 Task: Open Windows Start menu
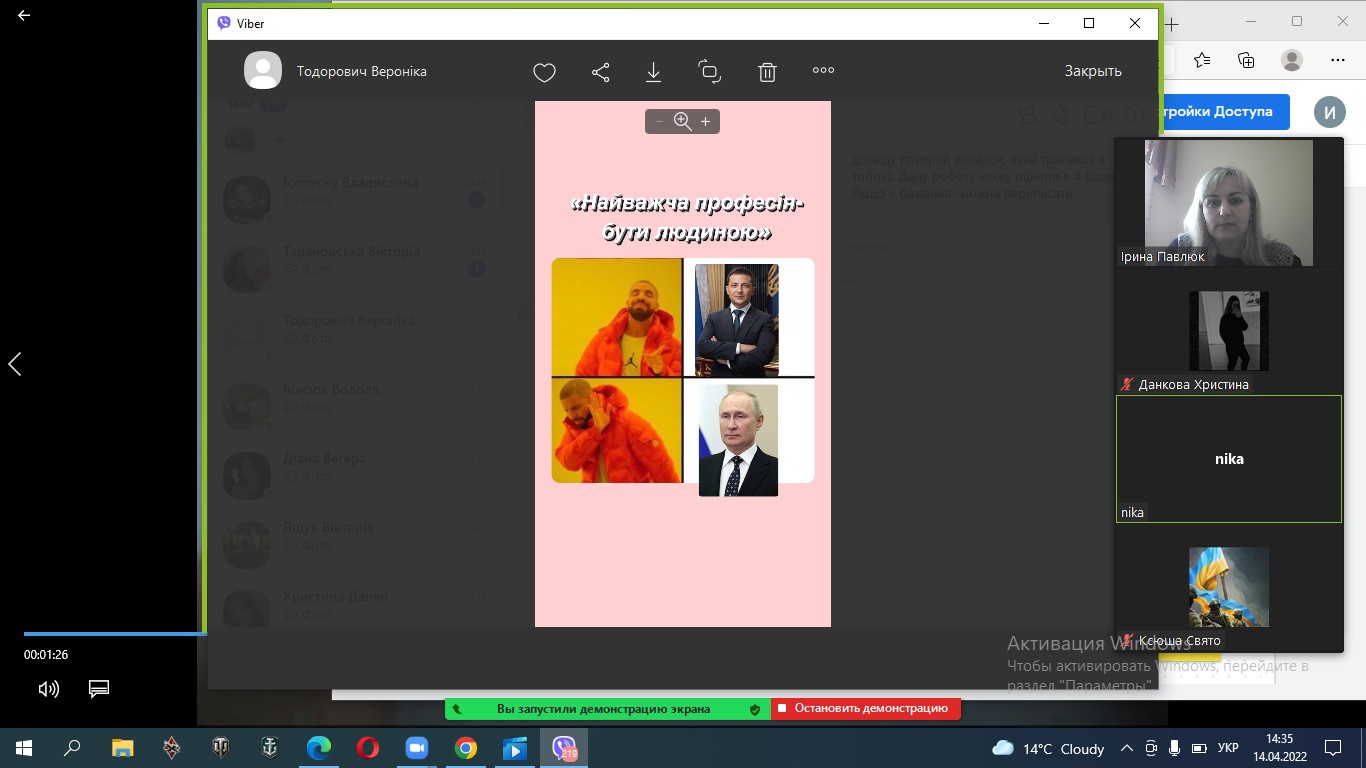(x=24, y=748)
